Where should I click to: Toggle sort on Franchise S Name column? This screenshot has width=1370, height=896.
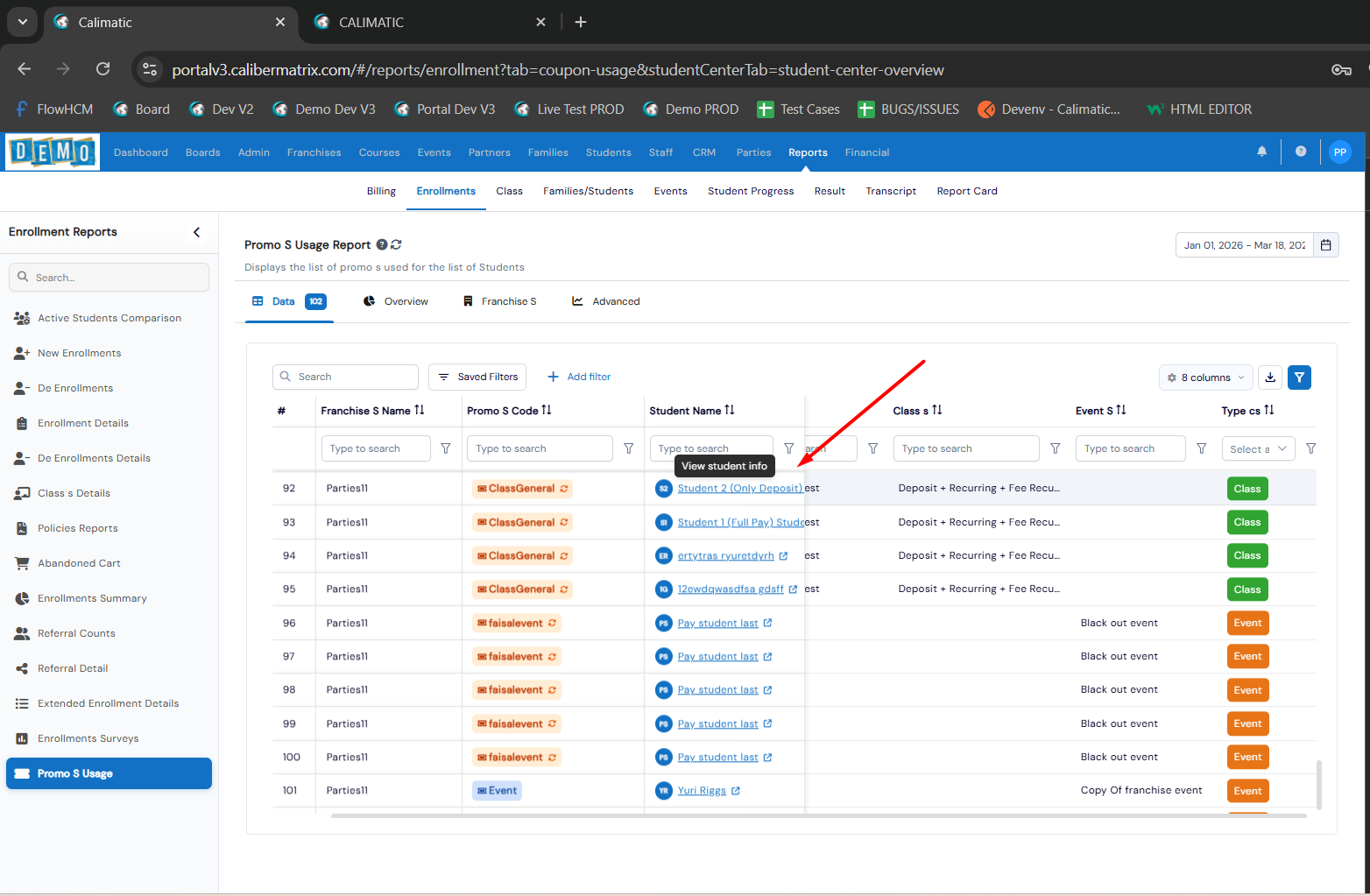point(420,410)
